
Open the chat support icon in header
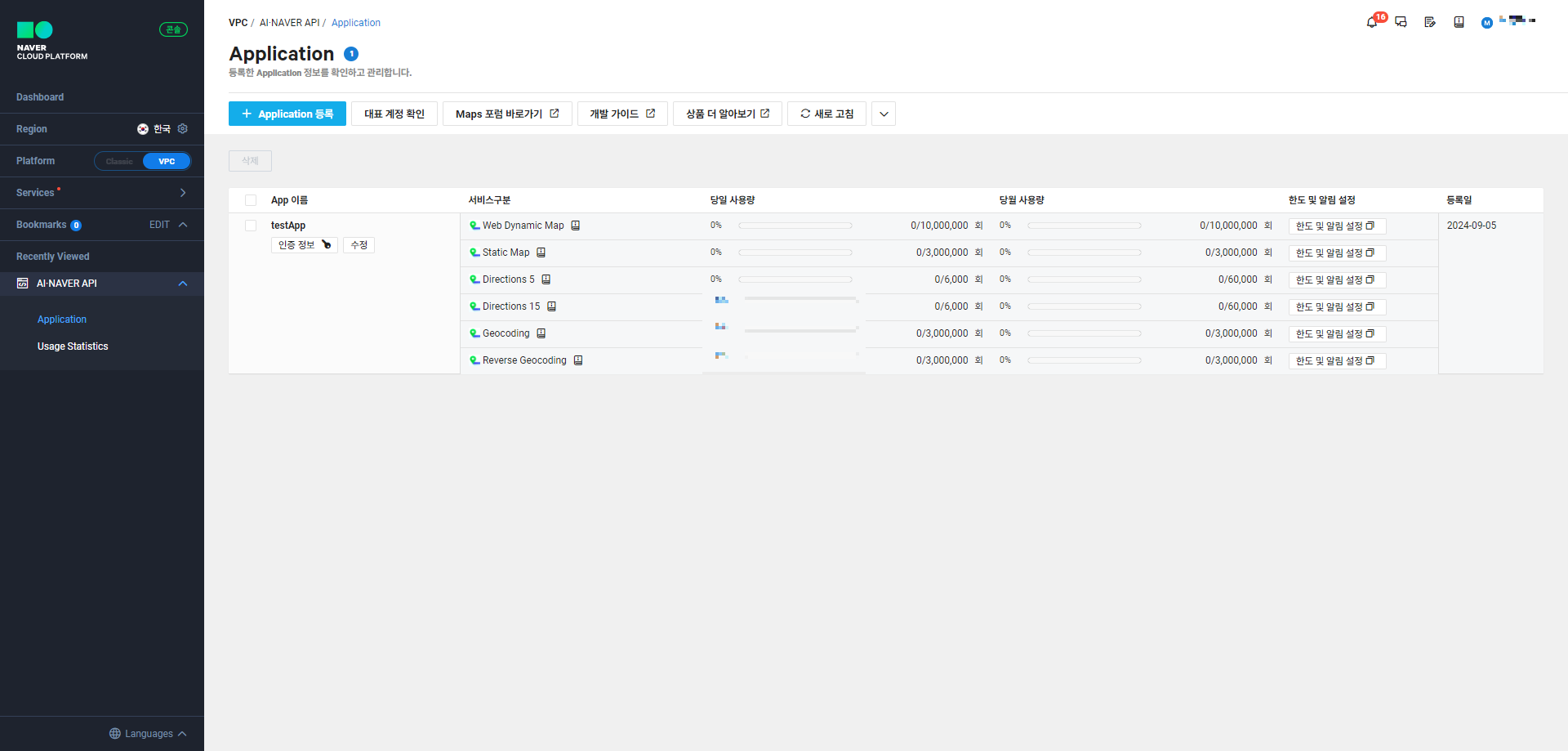pyautogui.click(x=1401, y=22)
